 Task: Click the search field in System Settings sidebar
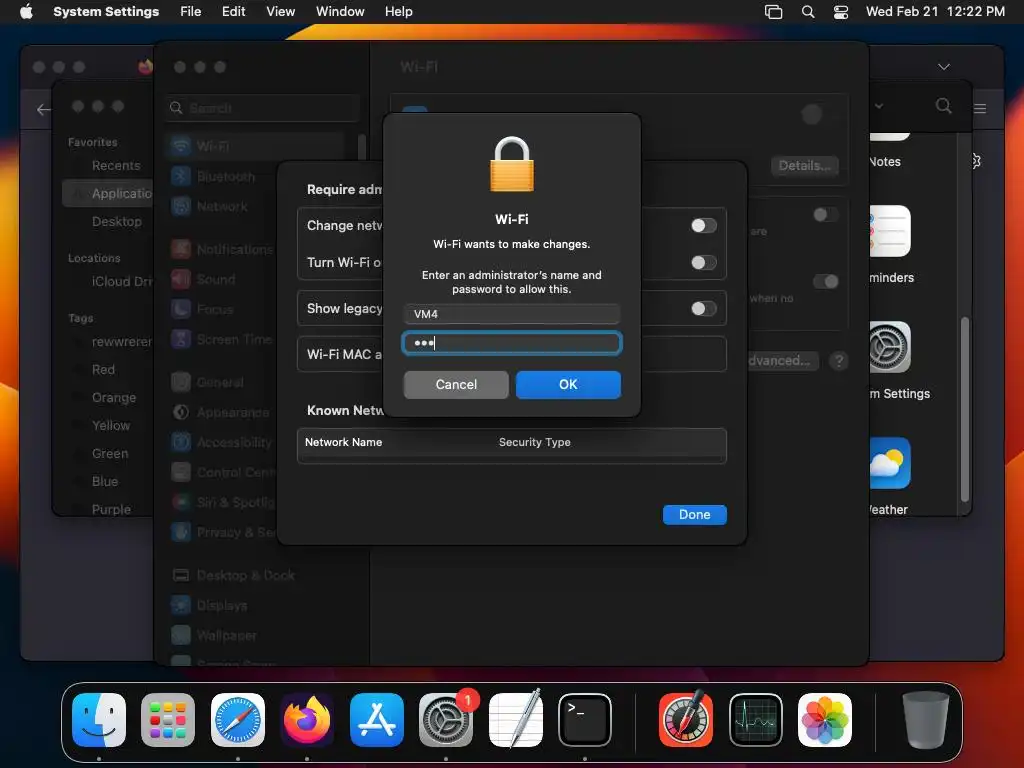(x=263, y=108)
